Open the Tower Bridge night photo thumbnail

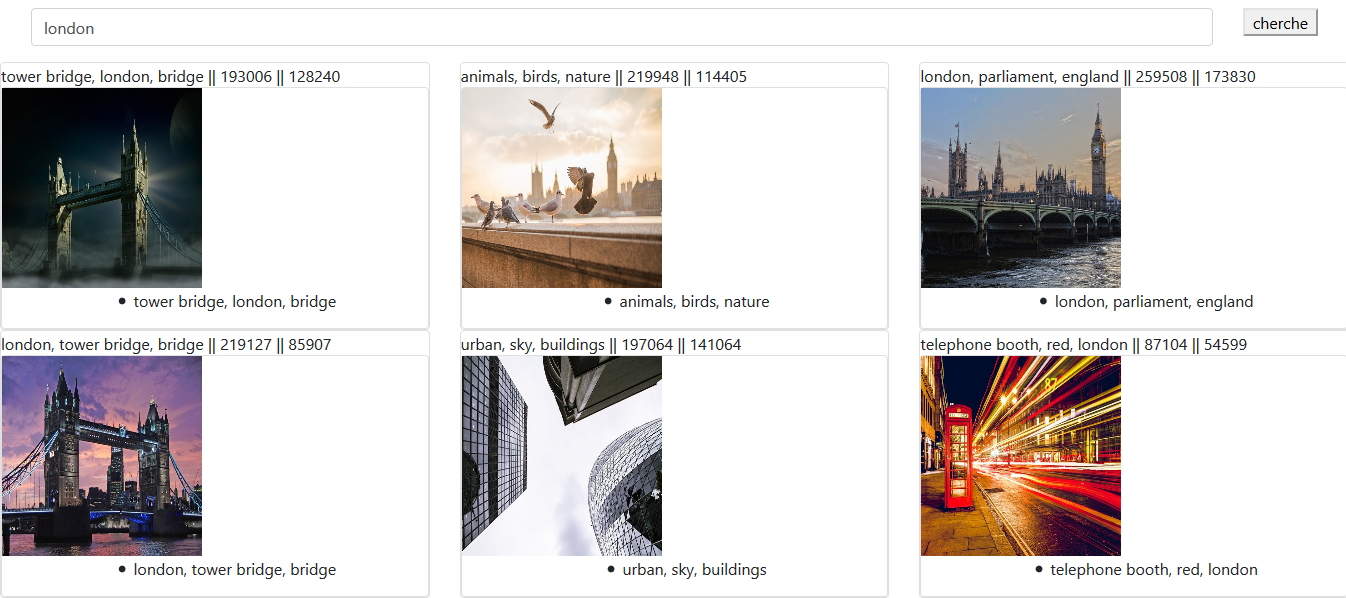coord(101,187)
